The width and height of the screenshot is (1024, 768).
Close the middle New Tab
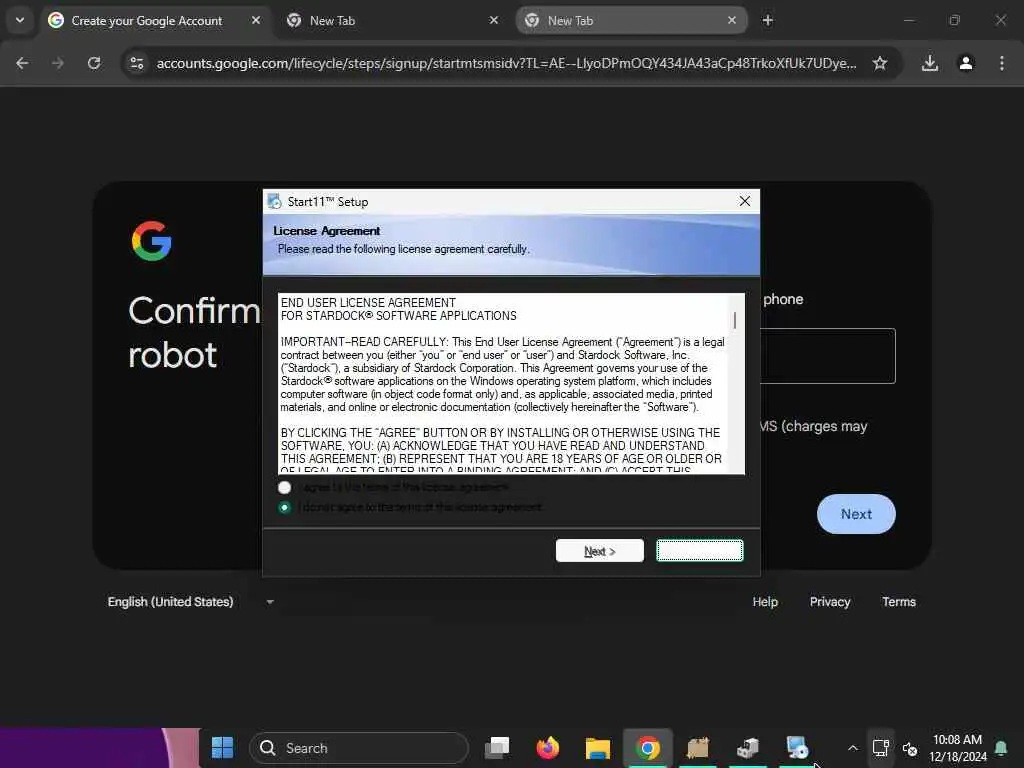click(494, 20)
